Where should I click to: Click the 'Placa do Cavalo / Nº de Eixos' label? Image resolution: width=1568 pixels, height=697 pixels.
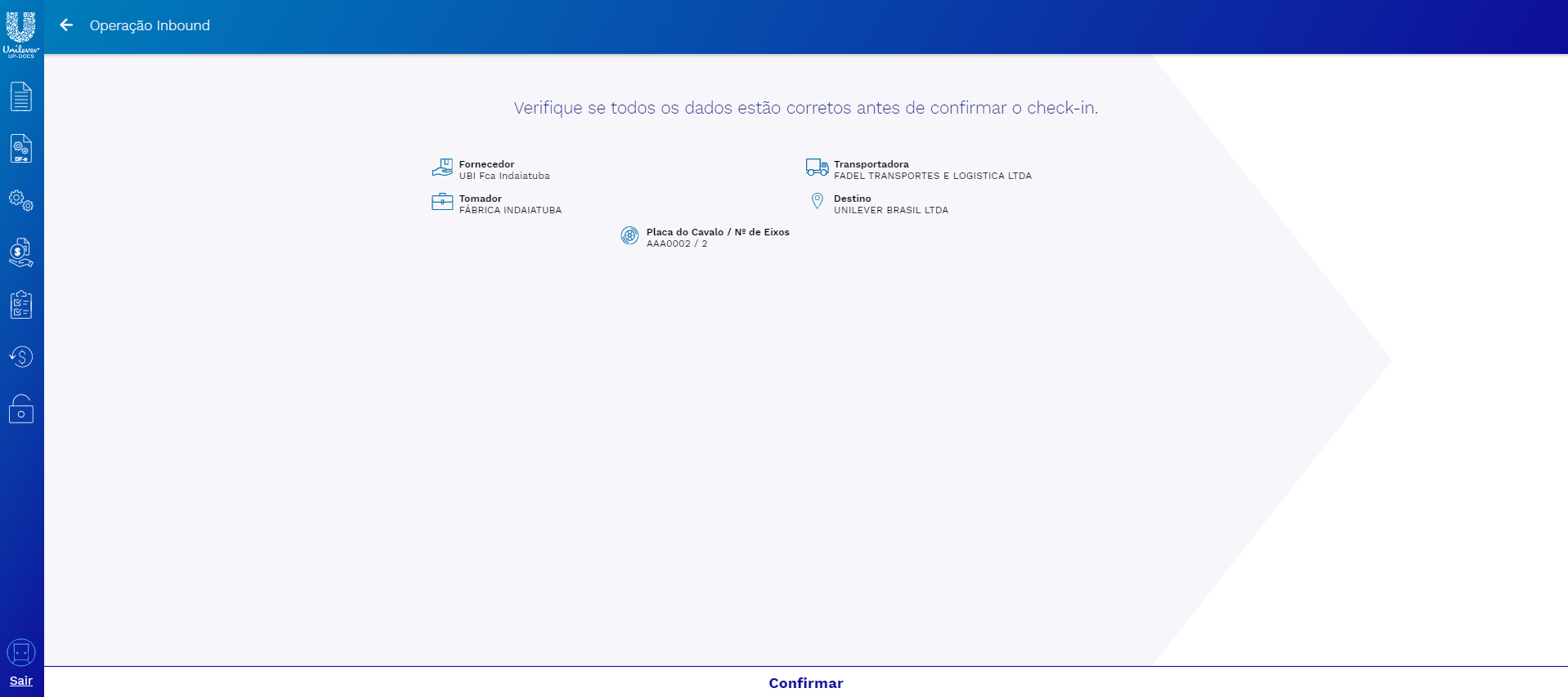718,232
